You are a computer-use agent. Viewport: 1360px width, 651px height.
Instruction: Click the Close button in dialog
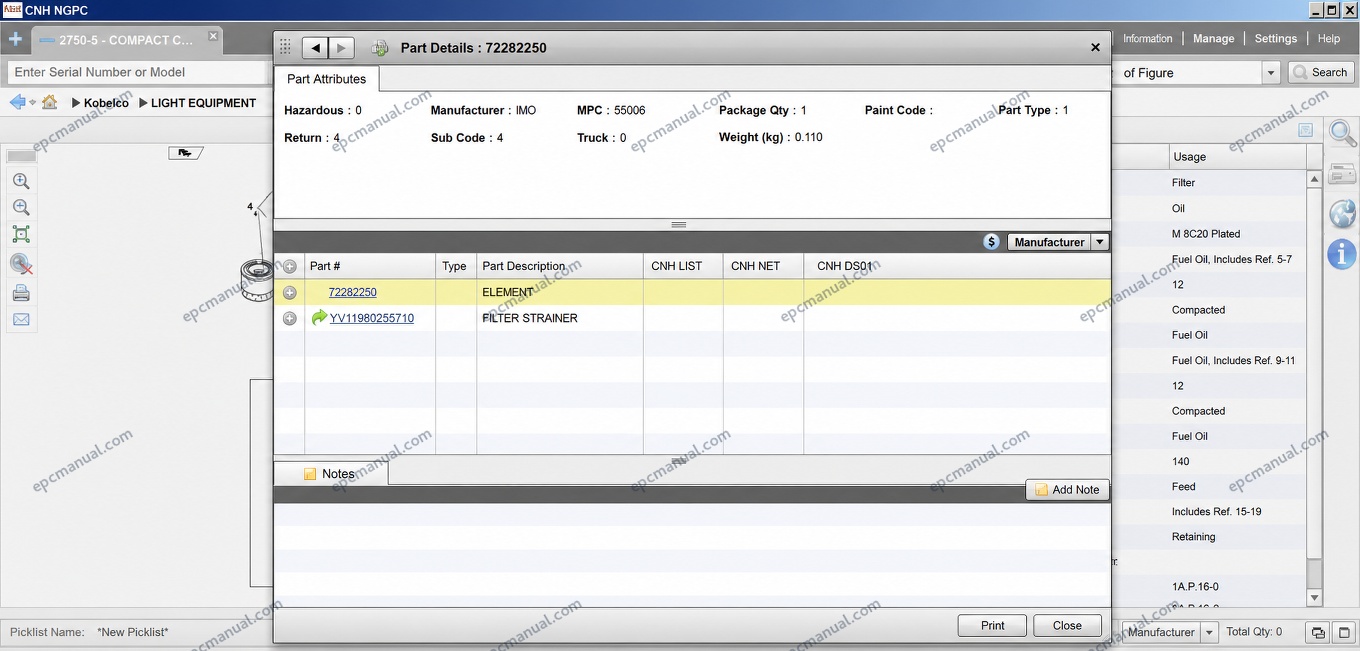pos(1067,625)
